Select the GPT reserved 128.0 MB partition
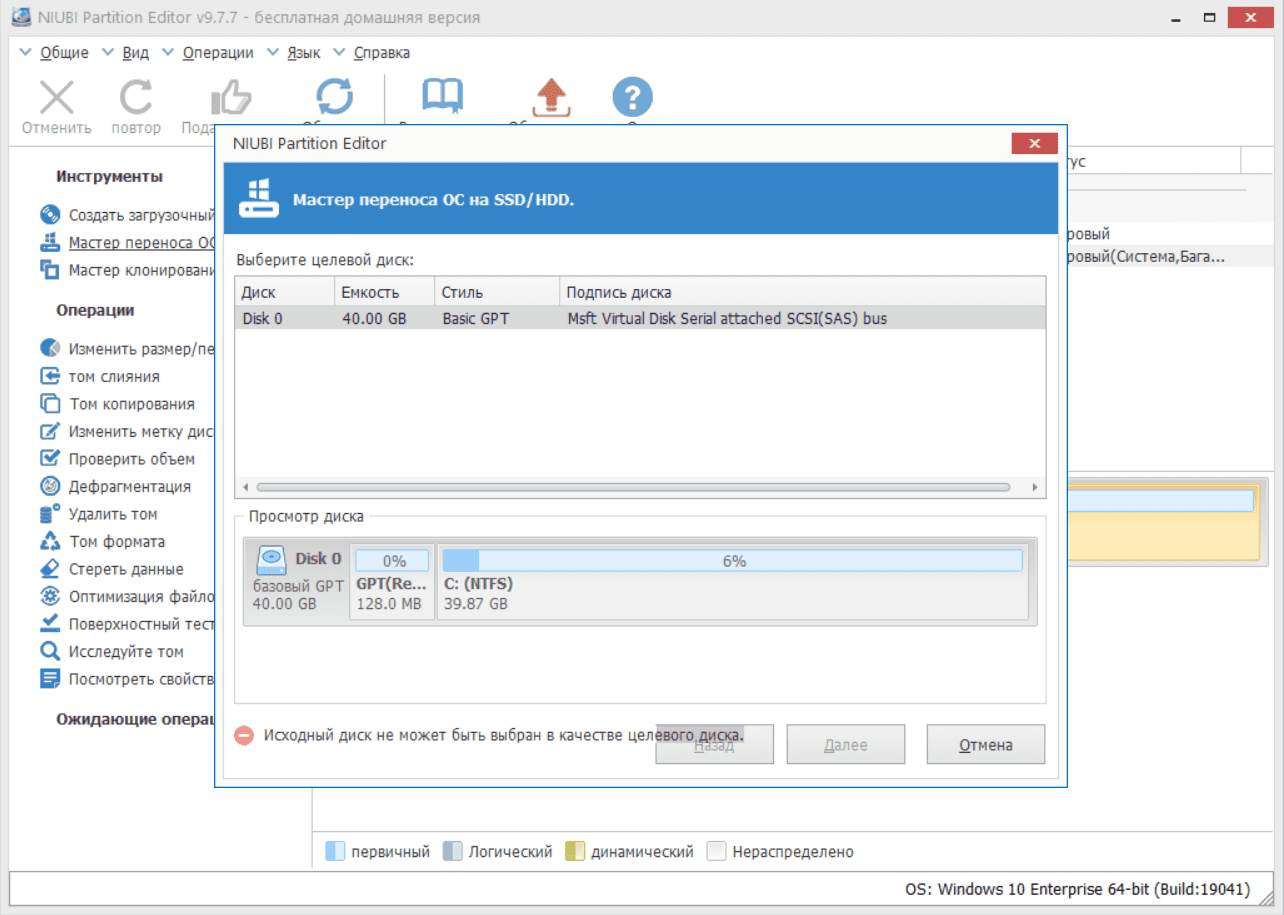 [x=392, y=582]
